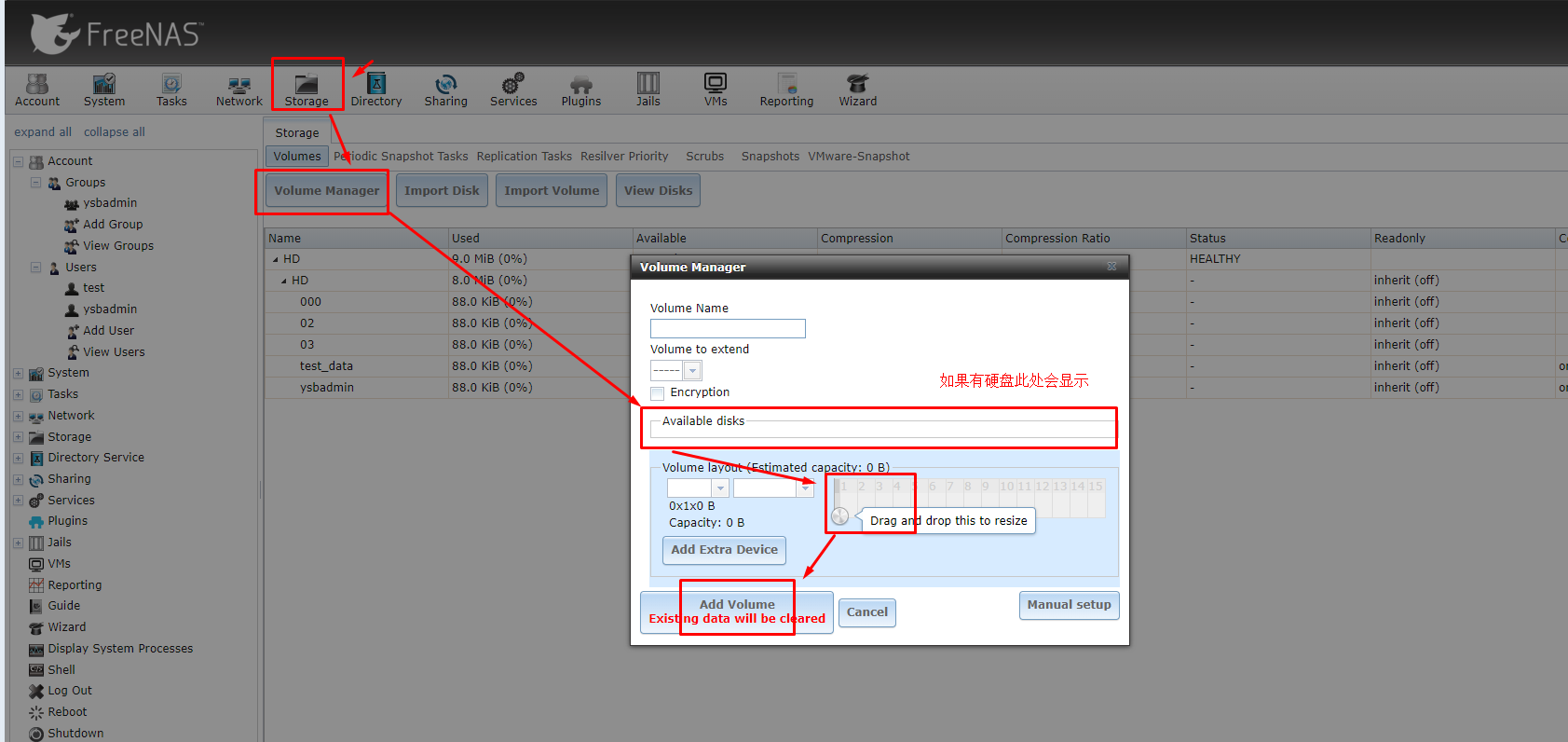Open View Users in sidebar tree
Screen dimensions: 1568x742
click(114, 352)
